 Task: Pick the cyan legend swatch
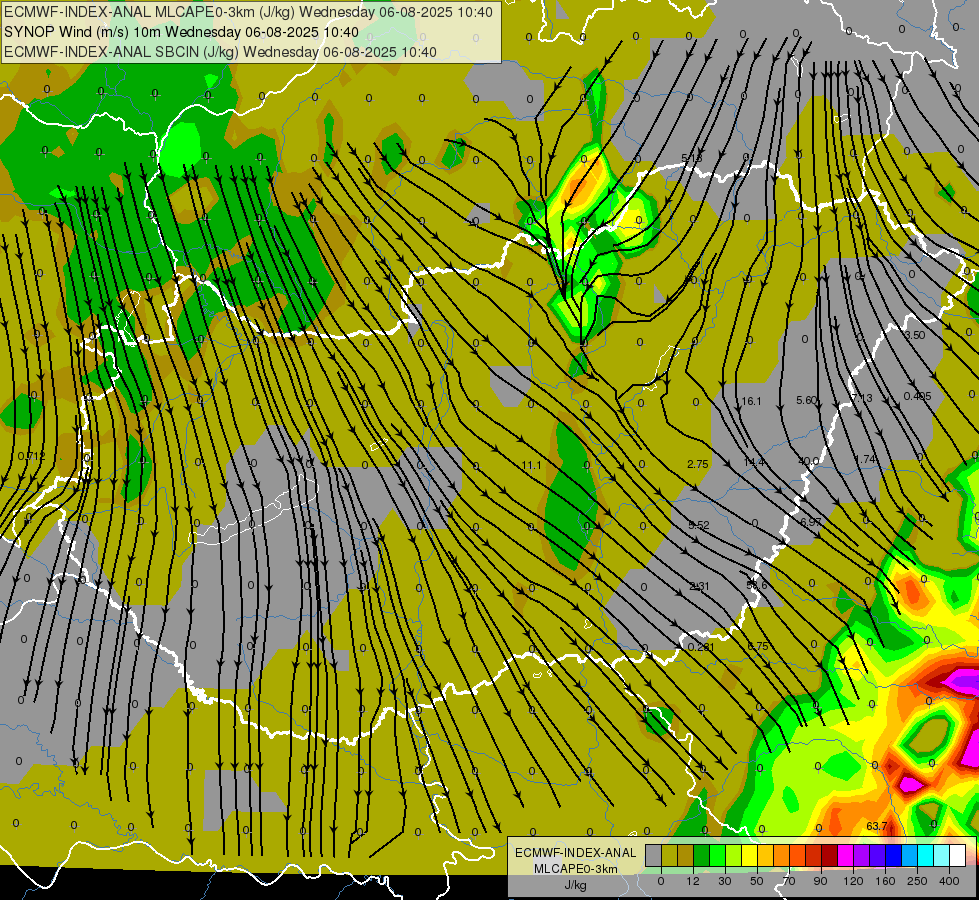point(927,856)
